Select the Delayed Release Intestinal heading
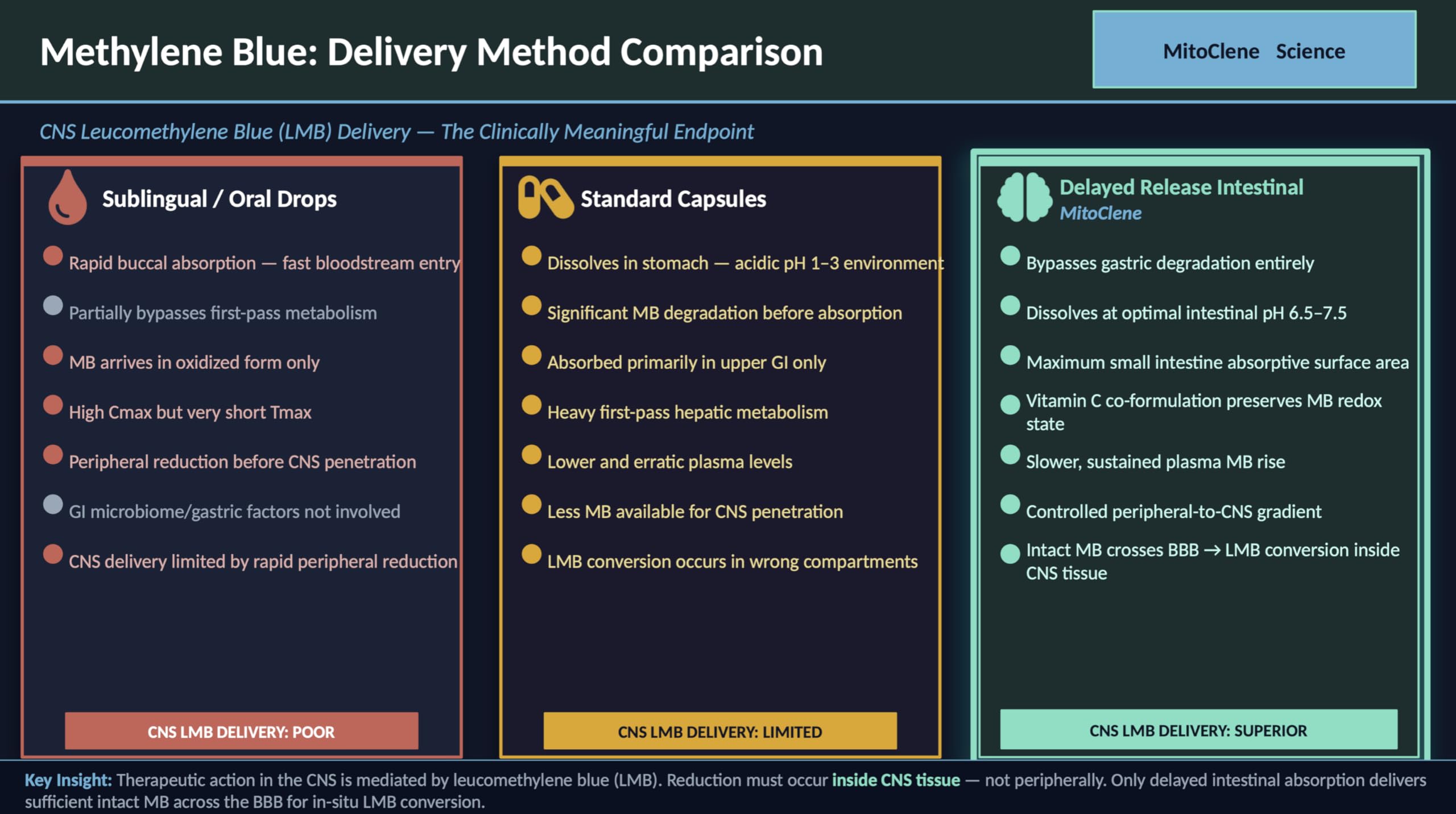The height and width of the screenshot is (814, 1456). pos(1181,187)
